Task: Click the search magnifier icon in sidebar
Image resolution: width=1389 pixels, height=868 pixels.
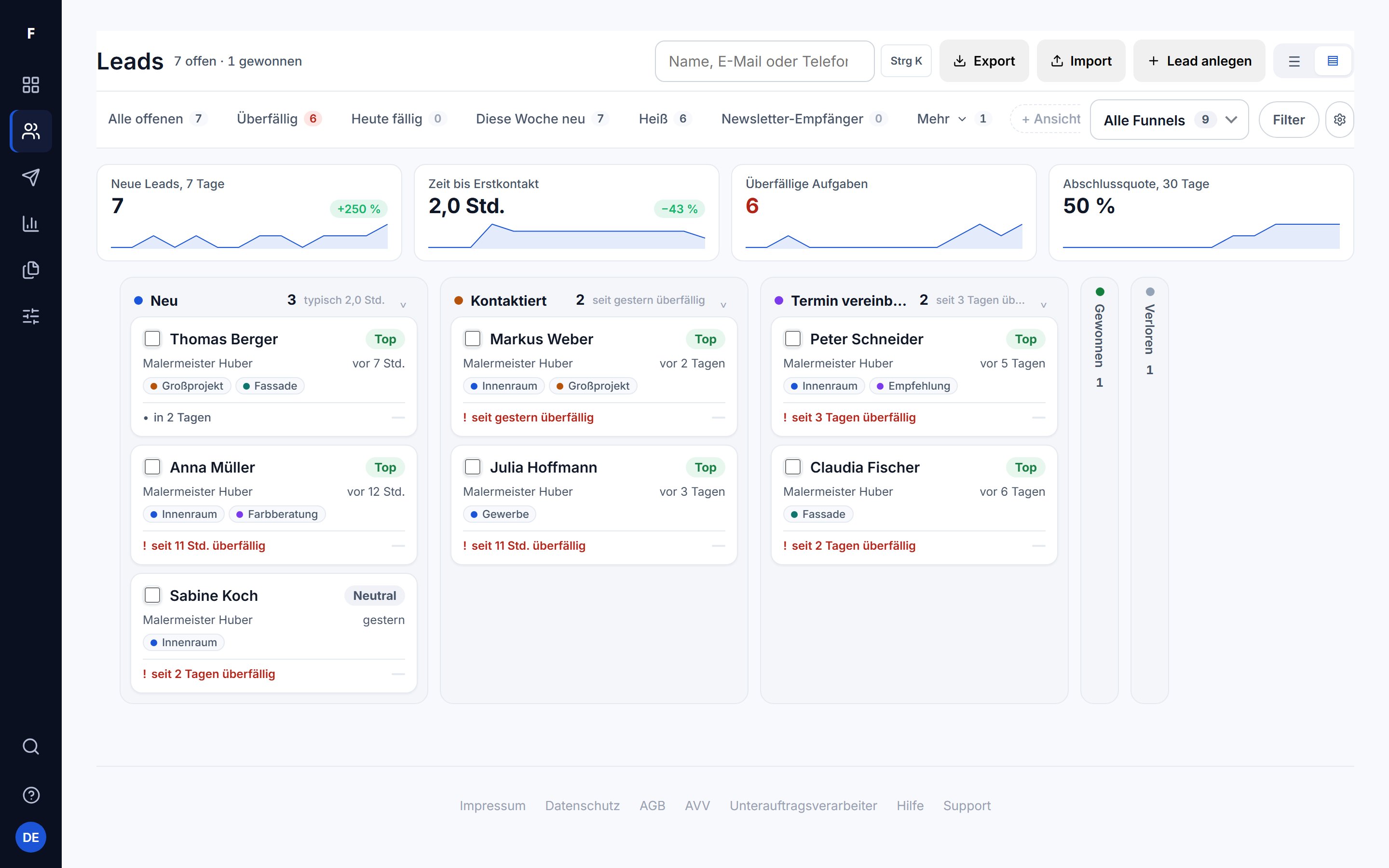Action: (x=30, y=746)
